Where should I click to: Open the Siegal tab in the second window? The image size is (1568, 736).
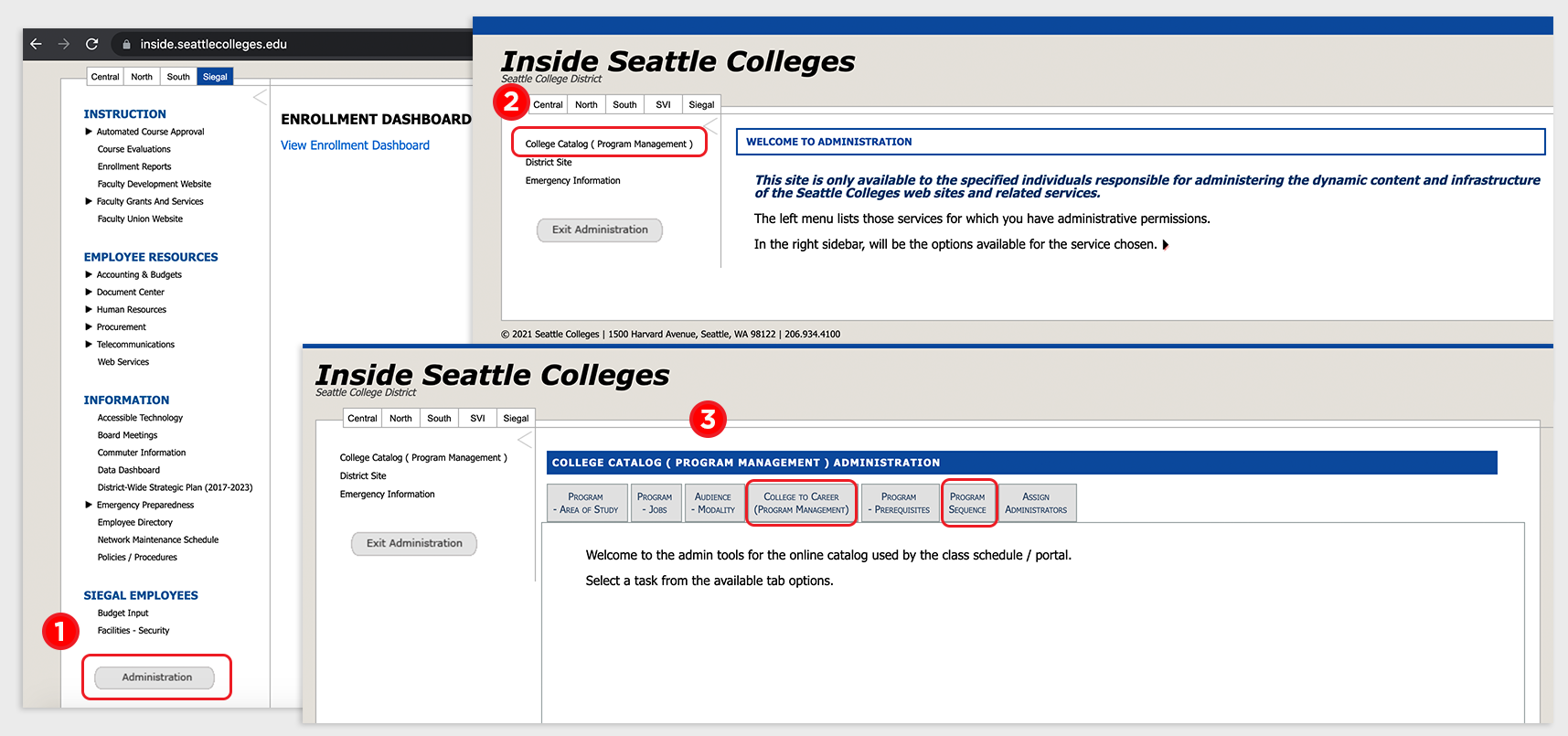(x=701, y=104)
